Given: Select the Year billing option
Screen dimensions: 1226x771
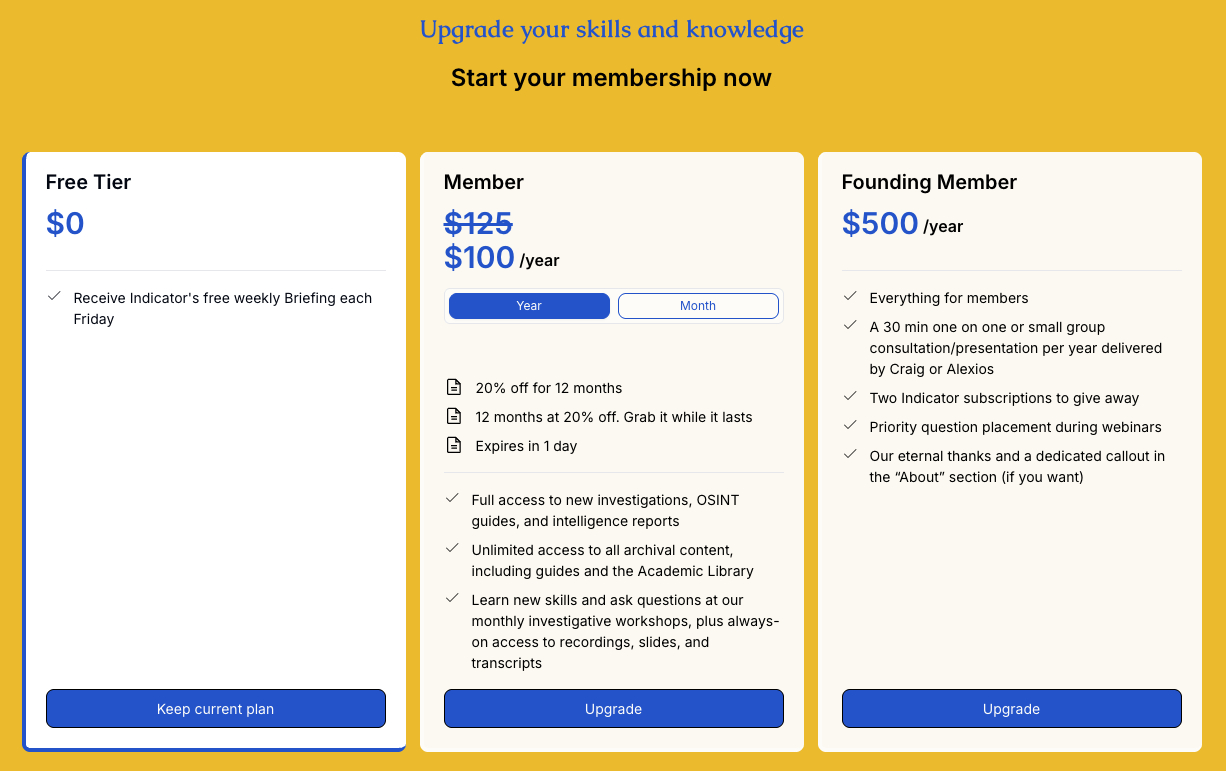Looking at the screenshot, I should pos(529,306).
